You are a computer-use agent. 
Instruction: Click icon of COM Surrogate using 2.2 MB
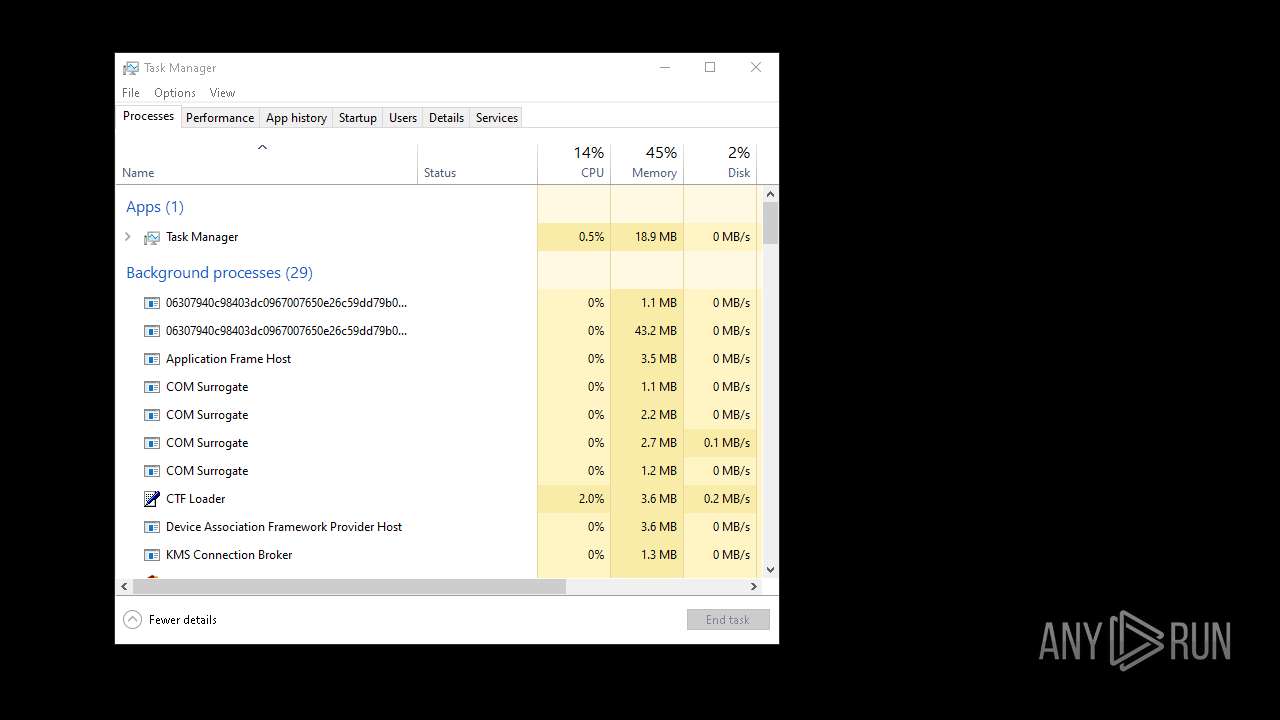point(152,415)
